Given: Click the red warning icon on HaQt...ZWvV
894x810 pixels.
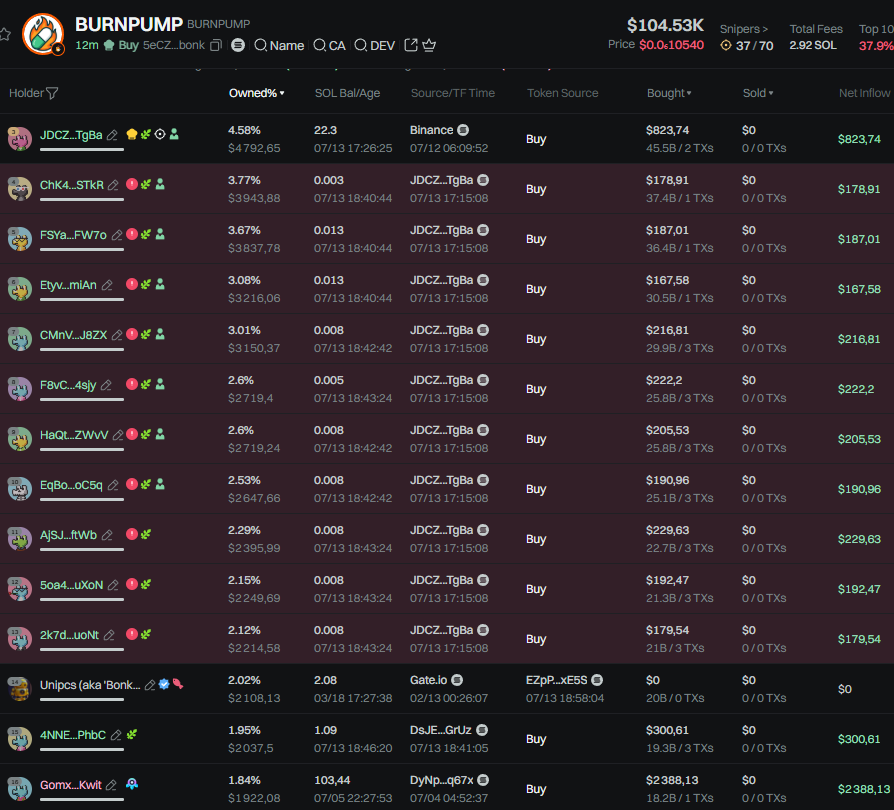Looking at the screenshot, I should (x=132, y=434).
